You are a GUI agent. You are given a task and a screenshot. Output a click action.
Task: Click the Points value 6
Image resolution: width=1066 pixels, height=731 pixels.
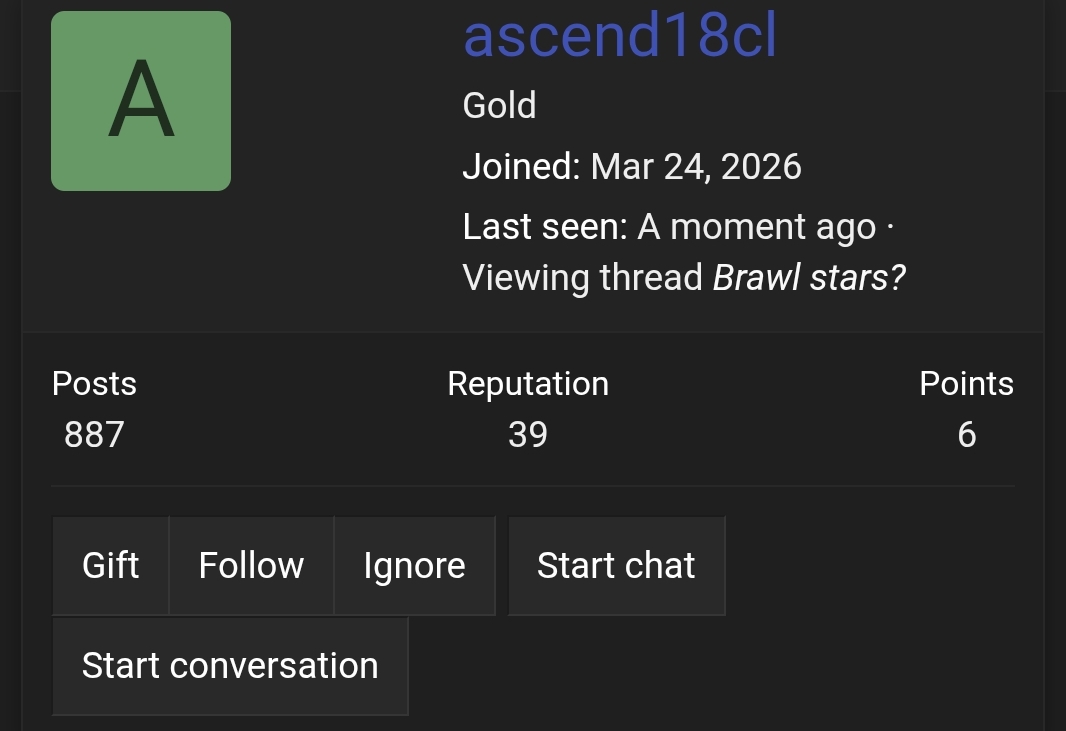click(966, 434)
